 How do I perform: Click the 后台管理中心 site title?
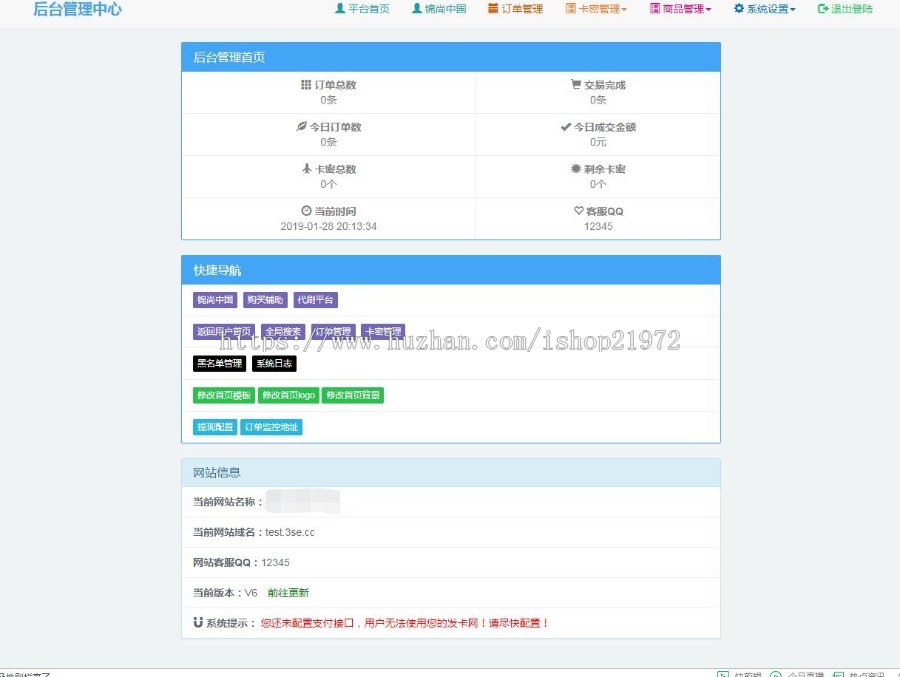tap(77, 9)
